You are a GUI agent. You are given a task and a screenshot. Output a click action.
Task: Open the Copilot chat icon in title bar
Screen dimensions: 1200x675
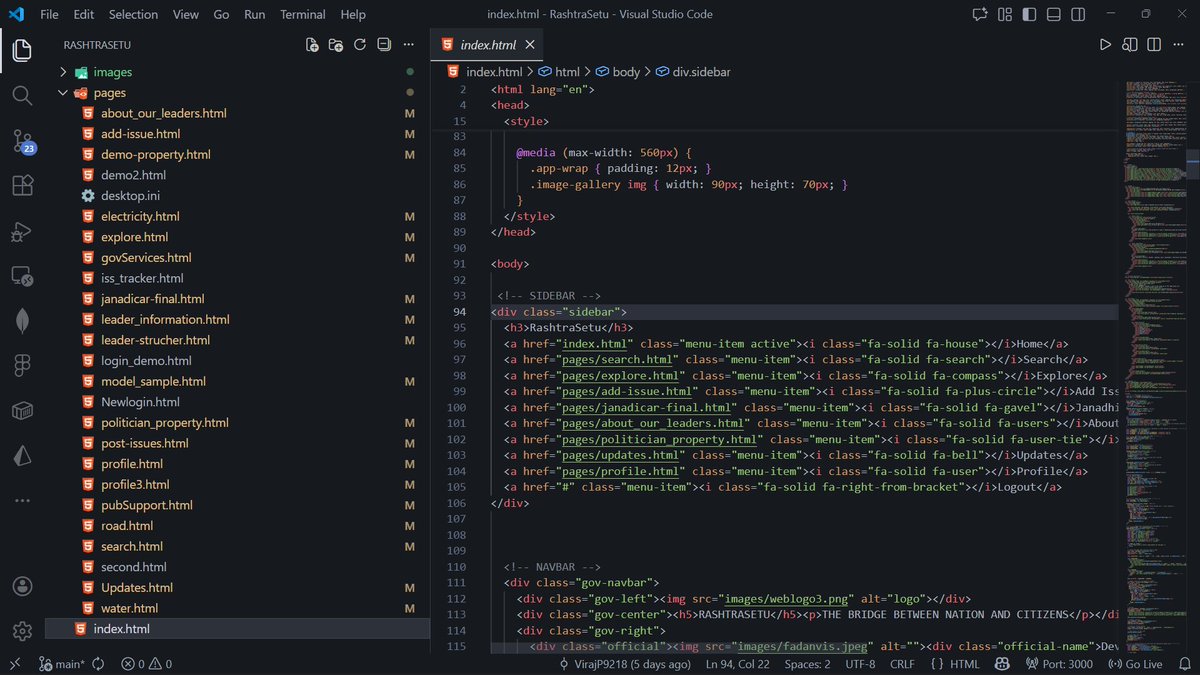click(x=980, y=15)
